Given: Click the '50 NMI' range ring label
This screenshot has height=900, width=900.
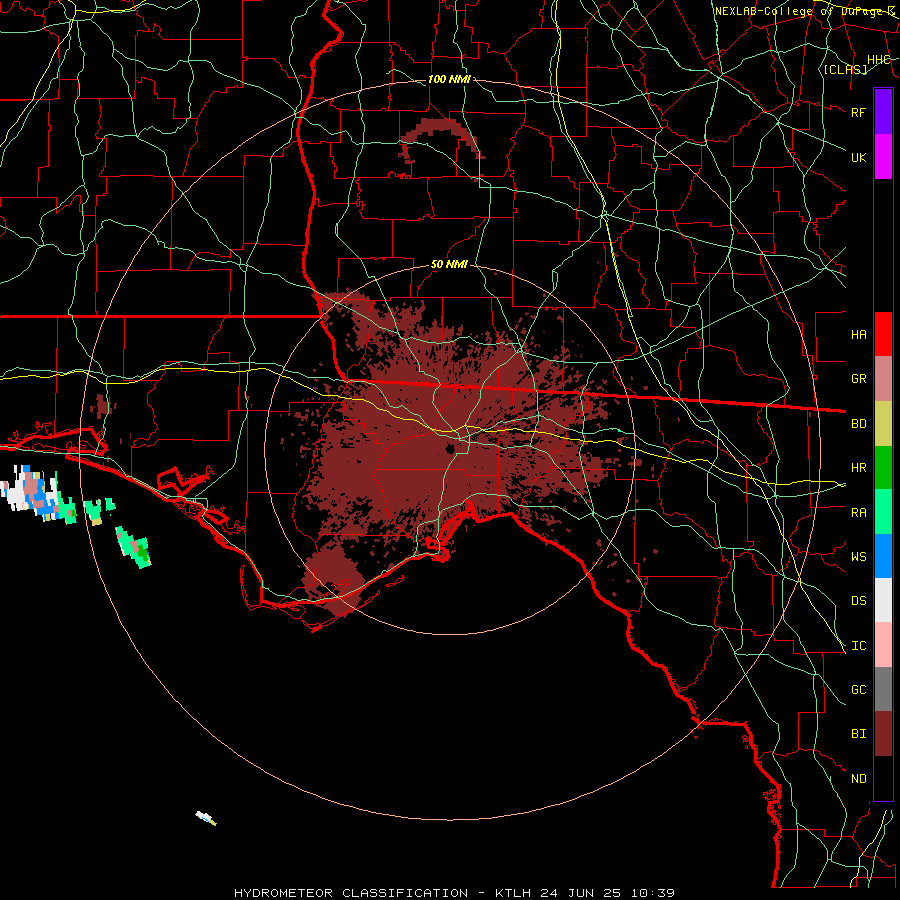Looking at the screenshot, I should click(449, 264).
